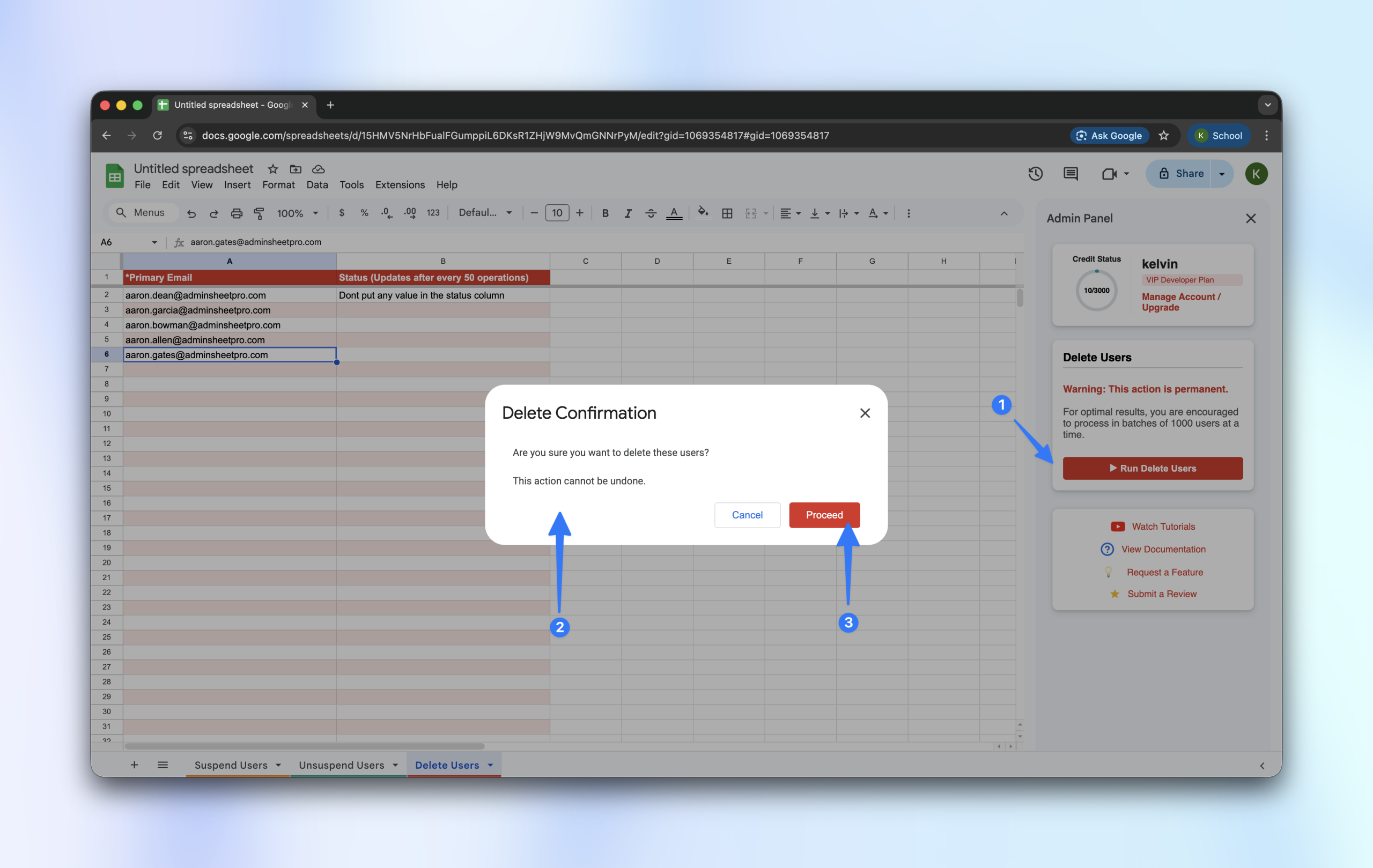Click the strikethrough formatting icon

(x=651, y=213)
